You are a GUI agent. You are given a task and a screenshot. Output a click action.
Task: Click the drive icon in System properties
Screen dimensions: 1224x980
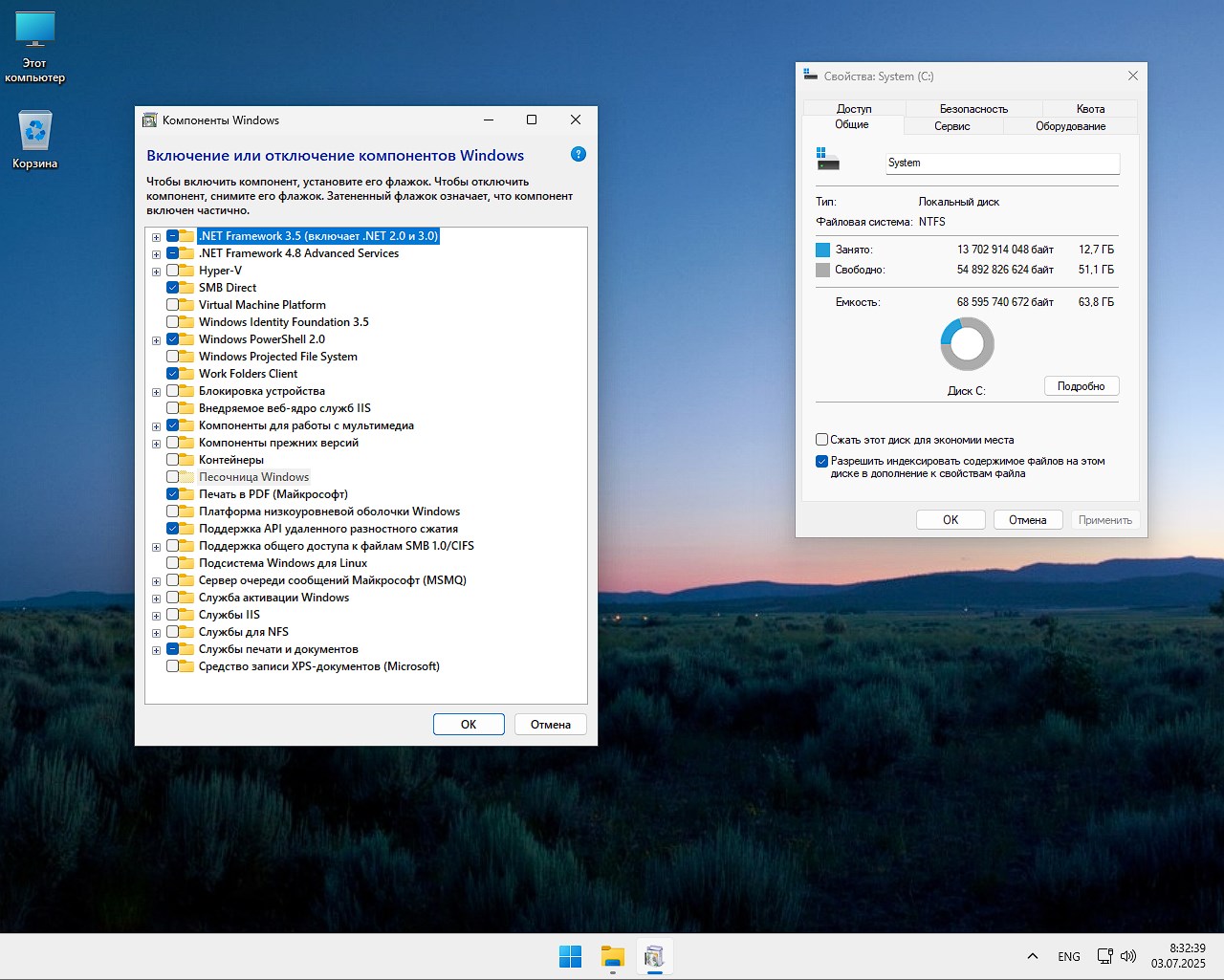click(827, 160)
